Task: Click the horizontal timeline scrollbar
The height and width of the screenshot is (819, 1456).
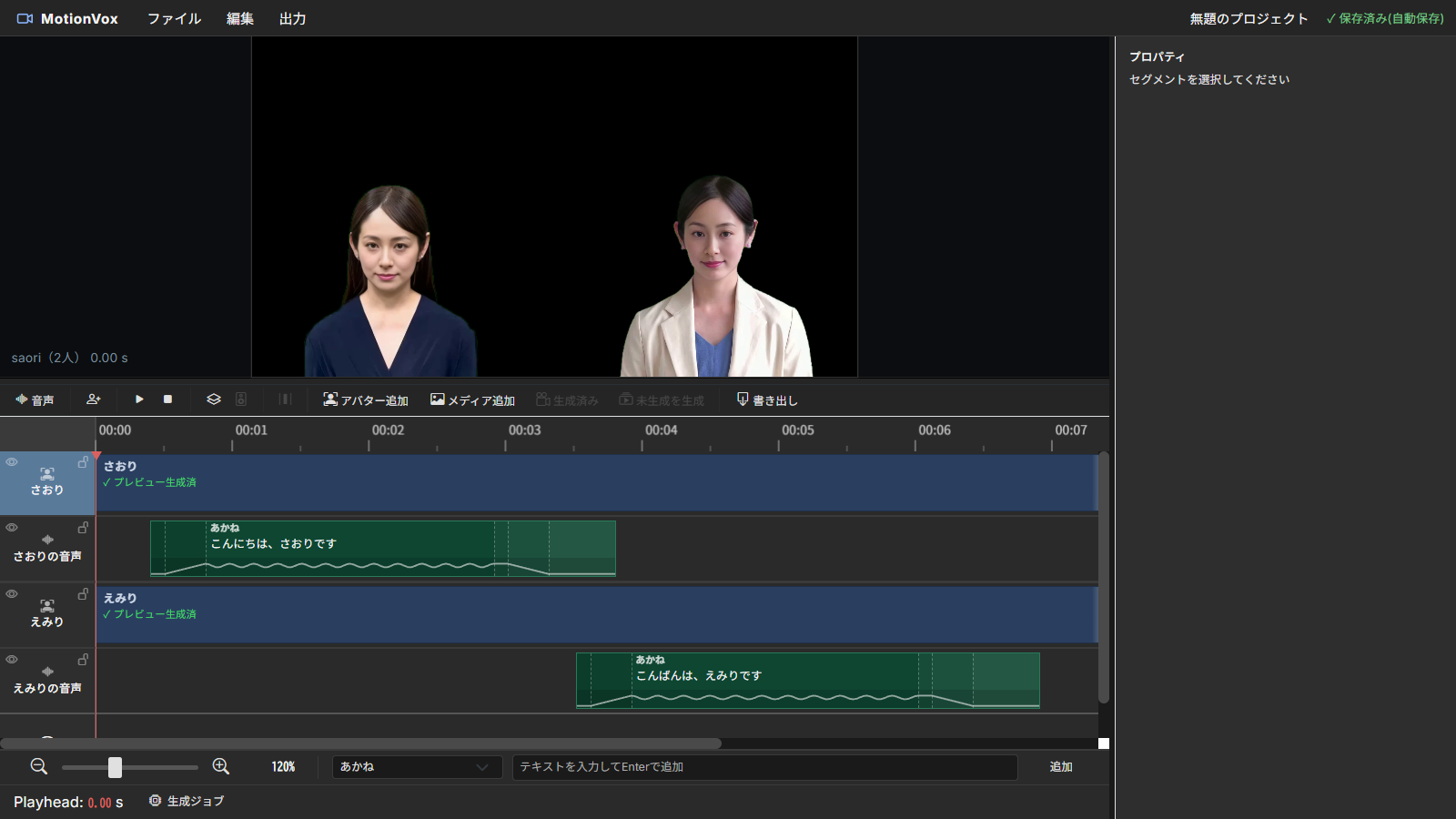Action: pos(361,743)
